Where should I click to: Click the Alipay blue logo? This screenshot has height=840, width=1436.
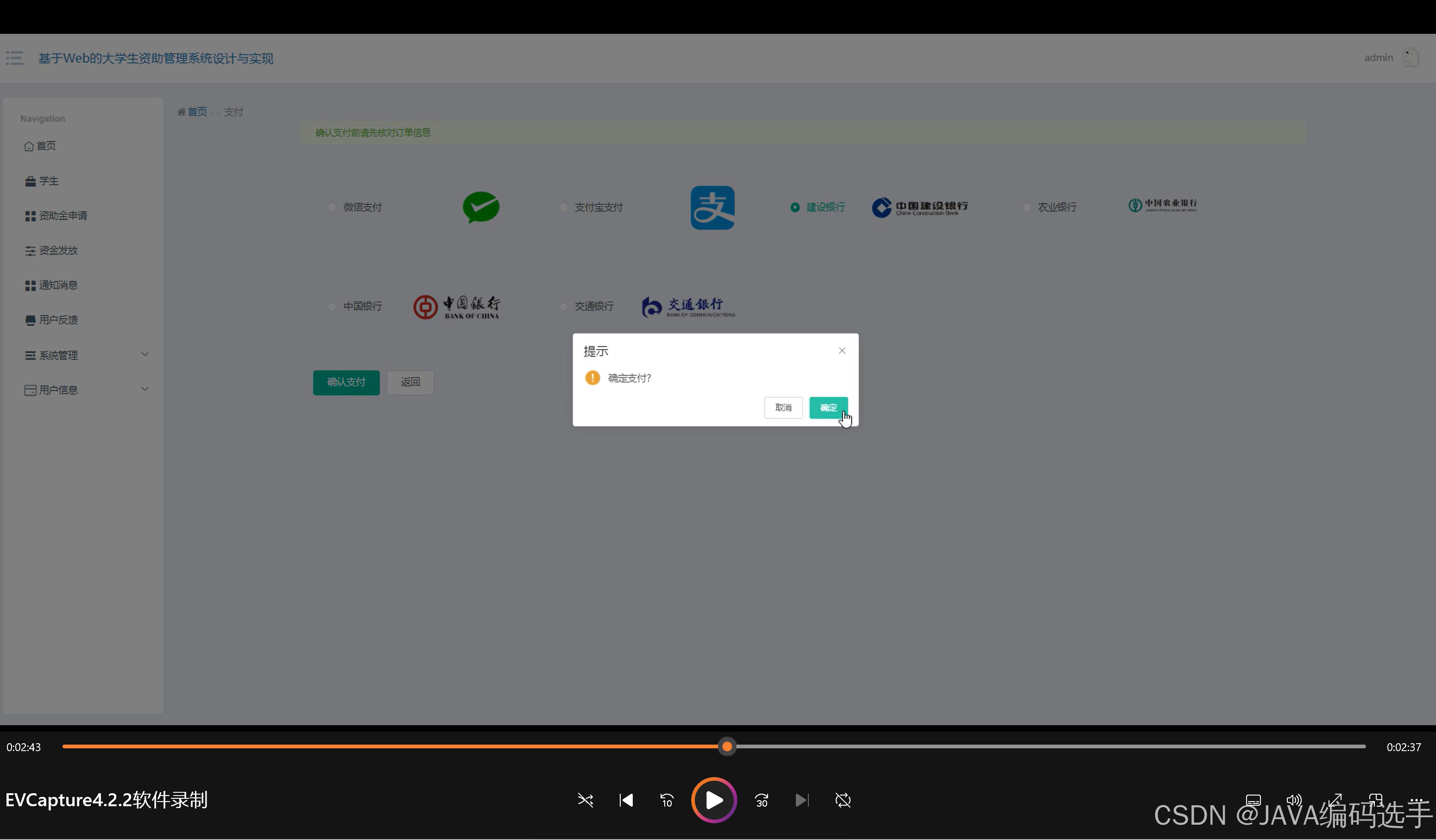[712, 207]
